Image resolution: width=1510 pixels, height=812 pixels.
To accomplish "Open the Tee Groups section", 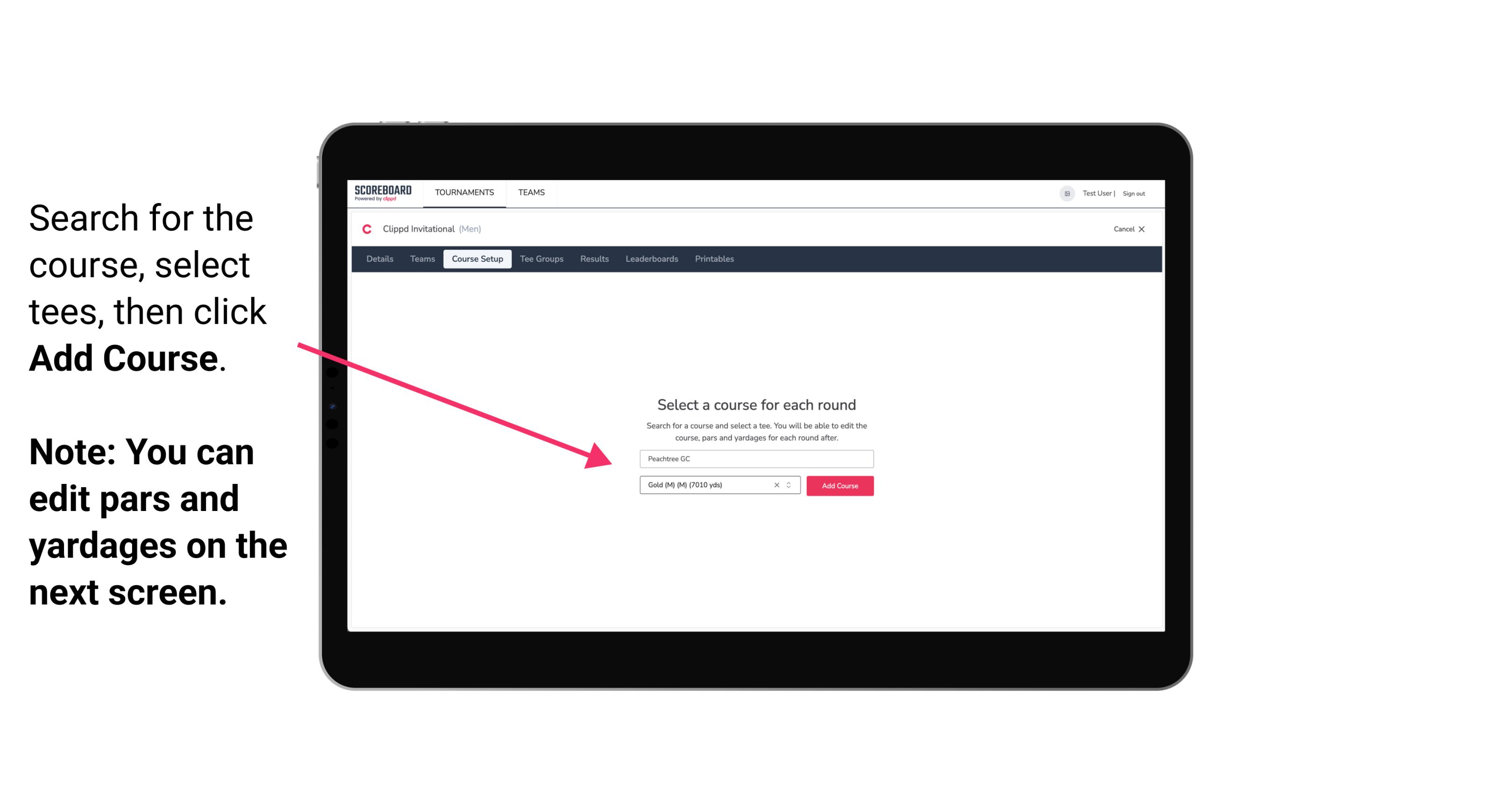I will pyautogui.click(x=540, y=259).
